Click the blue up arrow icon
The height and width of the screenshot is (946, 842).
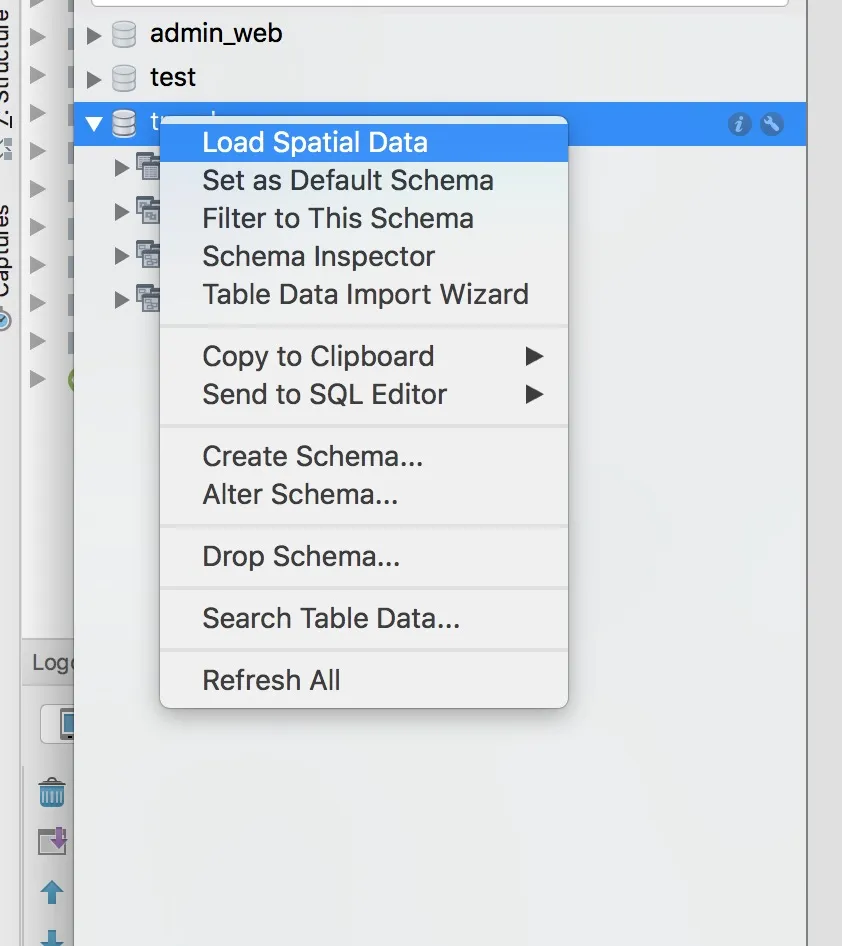click(52, 892)
